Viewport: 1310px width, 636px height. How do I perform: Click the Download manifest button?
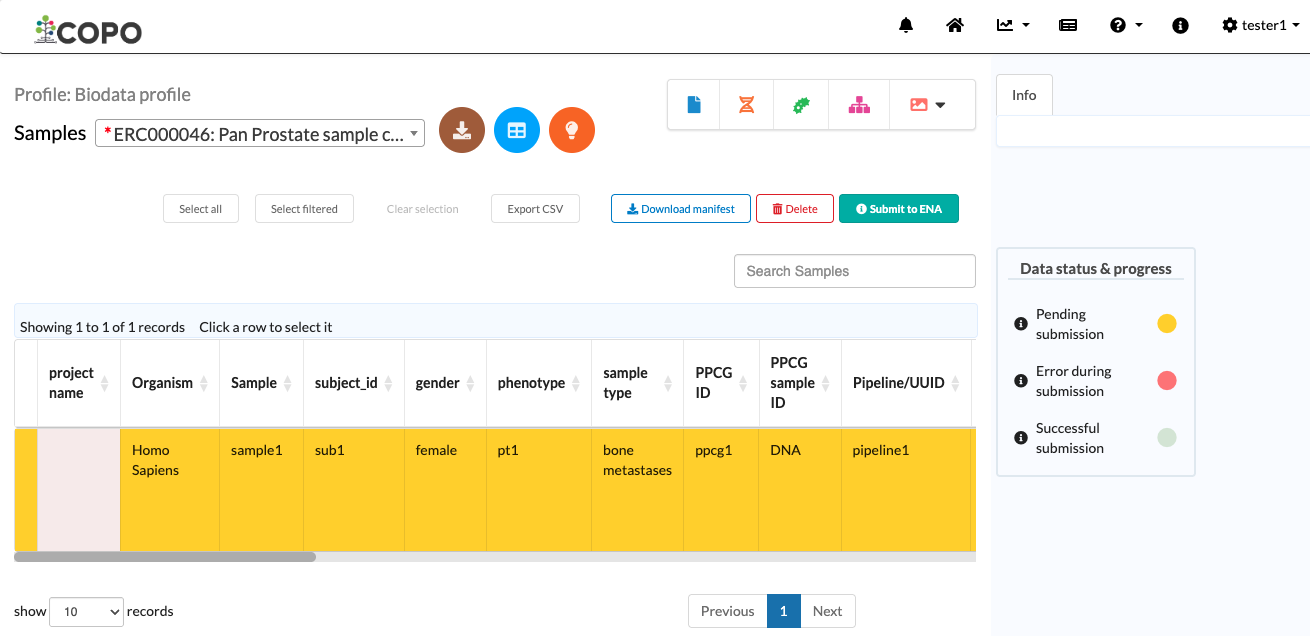pyautogui.click(x=681, y=208)
